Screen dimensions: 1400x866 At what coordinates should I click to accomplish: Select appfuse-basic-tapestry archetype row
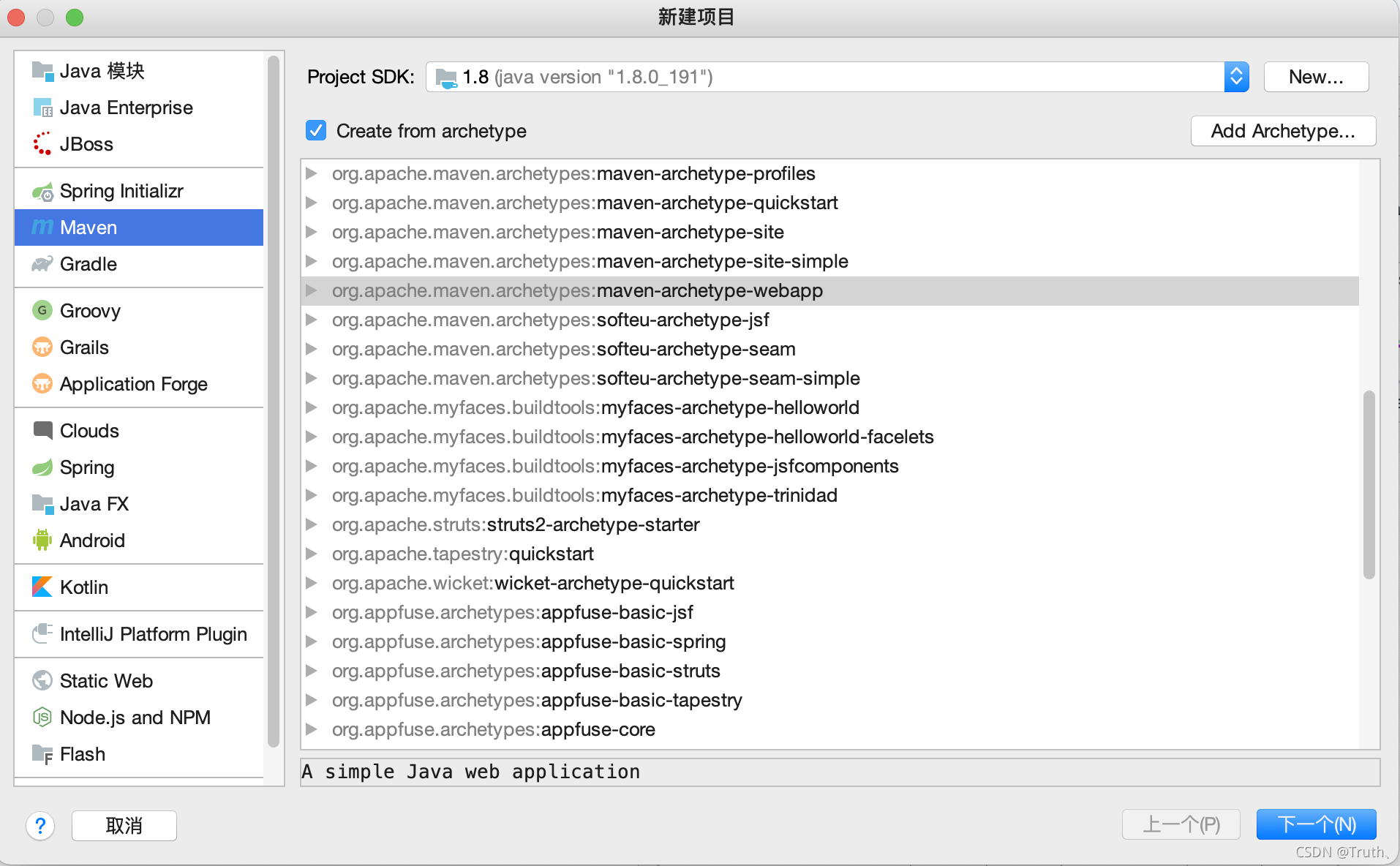coord(829,700)
